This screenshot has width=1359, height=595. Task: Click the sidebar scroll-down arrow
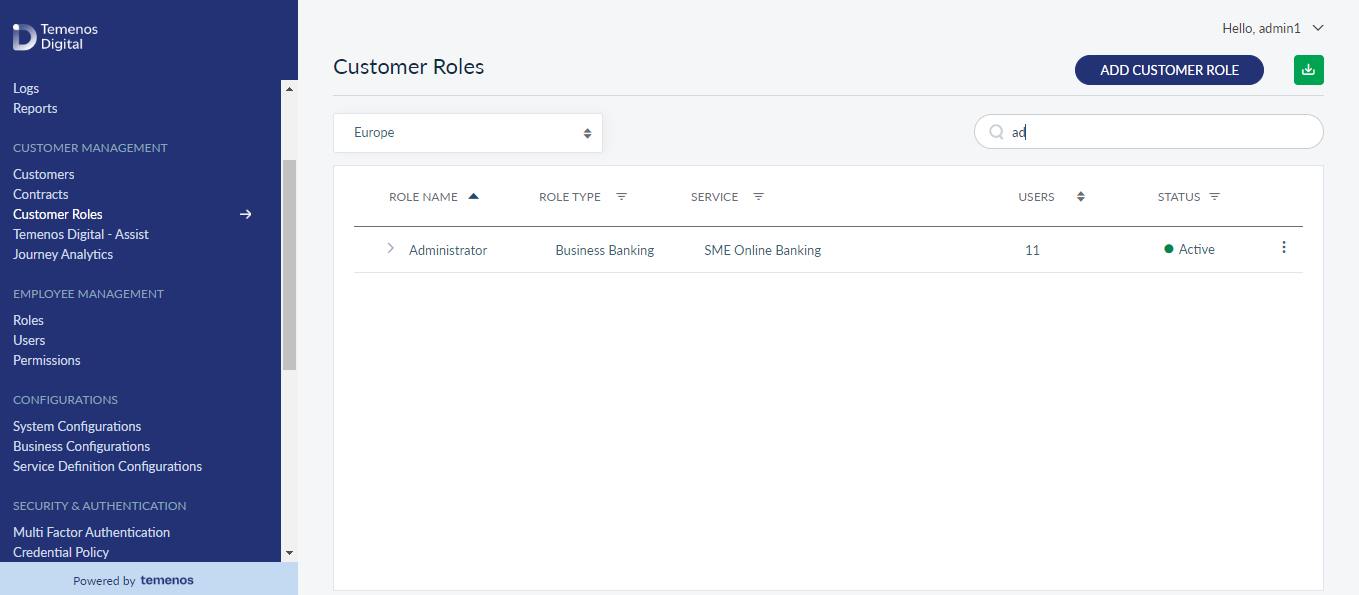click(x=290, y=552)
